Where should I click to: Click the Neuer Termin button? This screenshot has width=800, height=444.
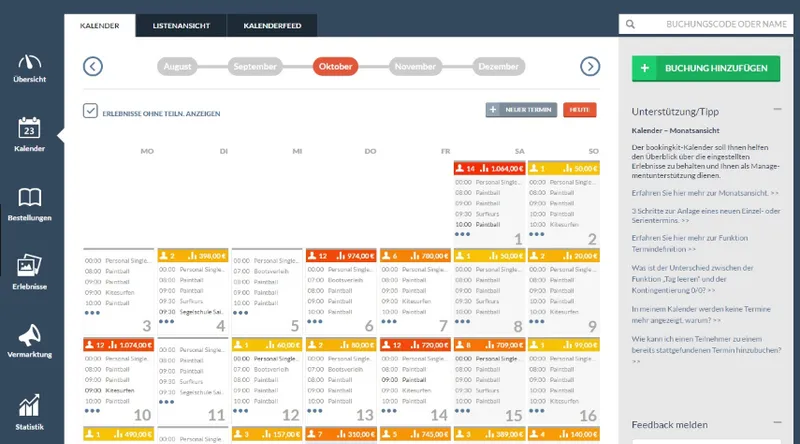coord(521,110)
